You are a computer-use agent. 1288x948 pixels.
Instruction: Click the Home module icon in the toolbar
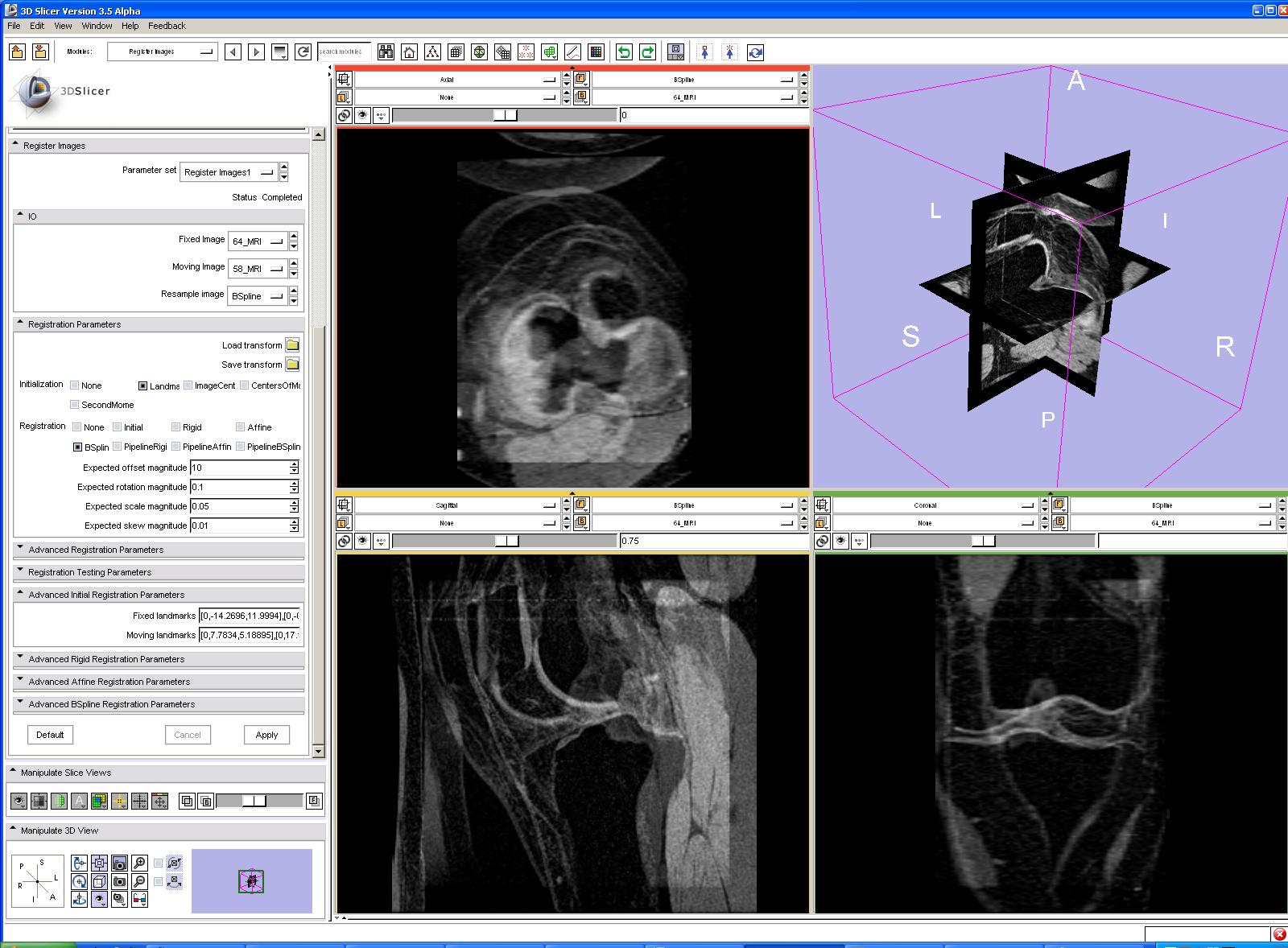pos(409,52)
